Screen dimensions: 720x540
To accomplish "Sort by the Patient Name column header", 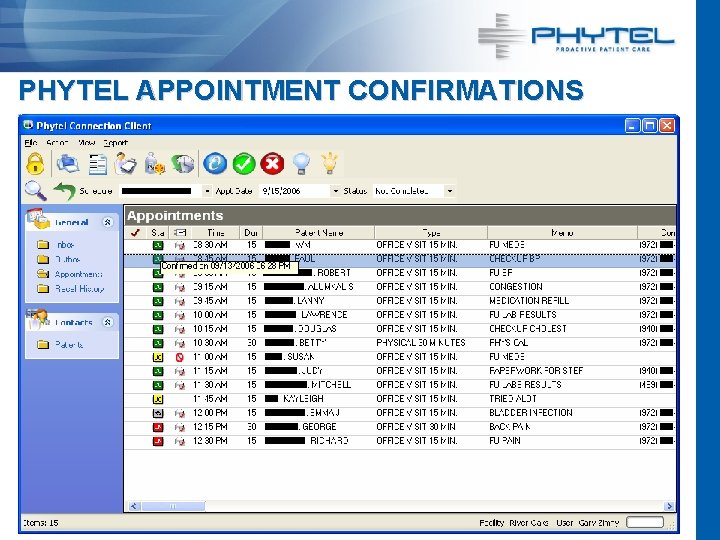I will pos(319,233).
